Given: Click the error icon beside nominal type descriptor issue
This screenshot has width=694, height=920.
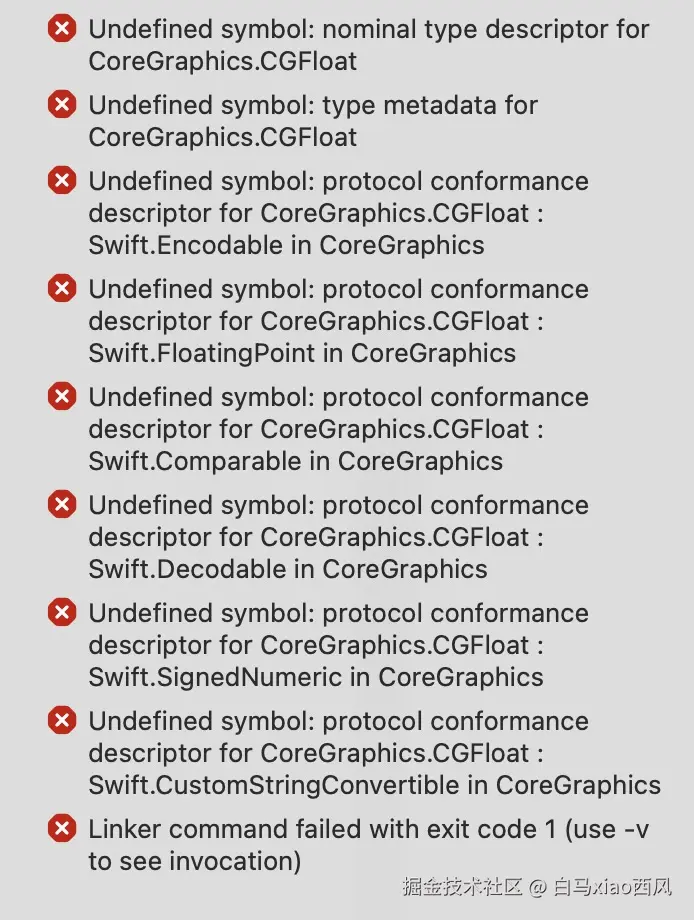Looking at the screenshot, I should pos(62,30).
